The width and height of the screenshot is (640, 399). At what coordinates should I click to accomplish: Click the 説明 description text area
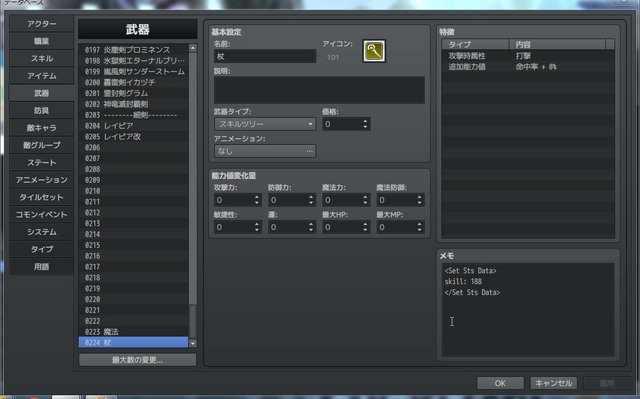[319, 90]
